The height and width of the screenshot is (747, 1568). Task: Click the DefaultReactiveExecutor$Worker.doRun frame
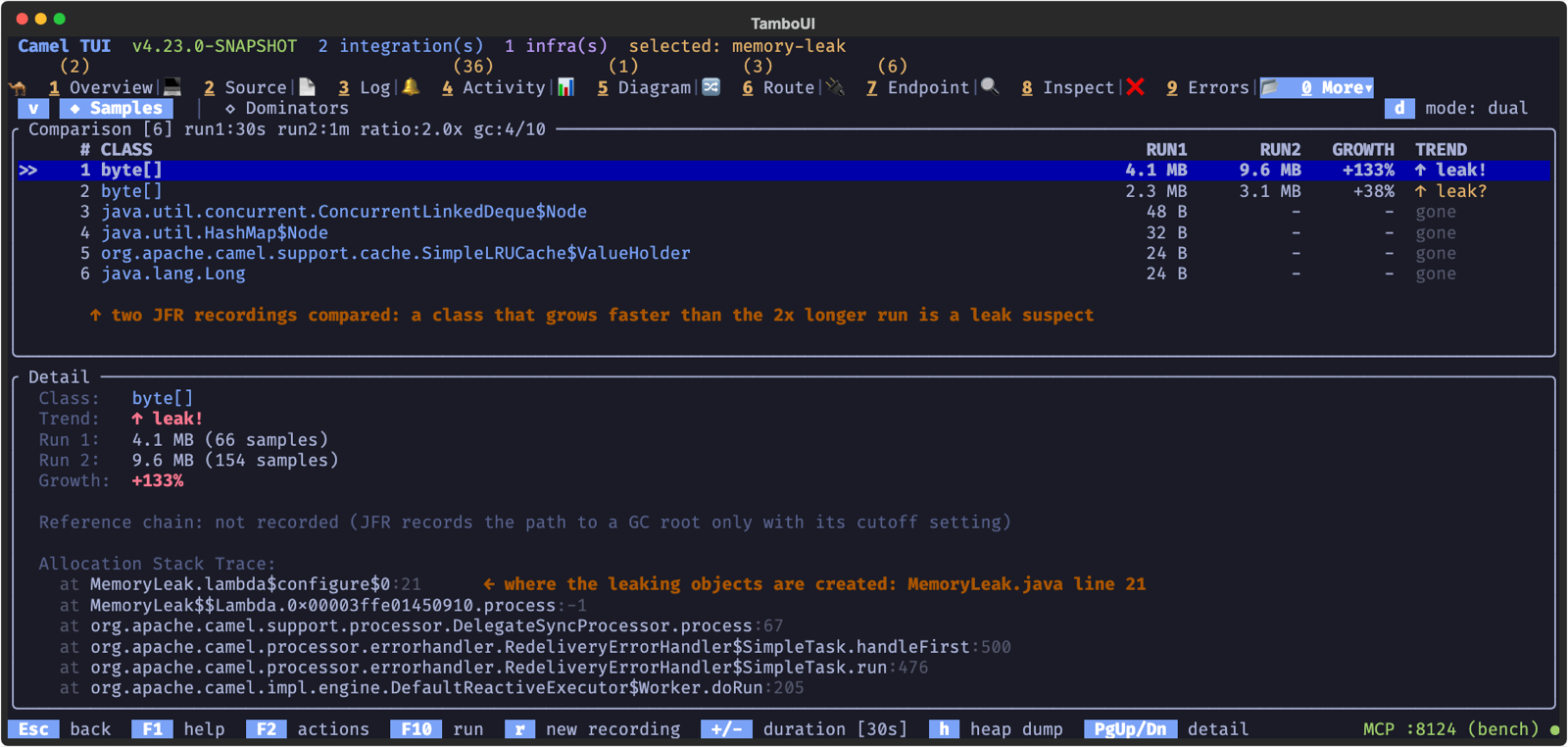[431, 688]
